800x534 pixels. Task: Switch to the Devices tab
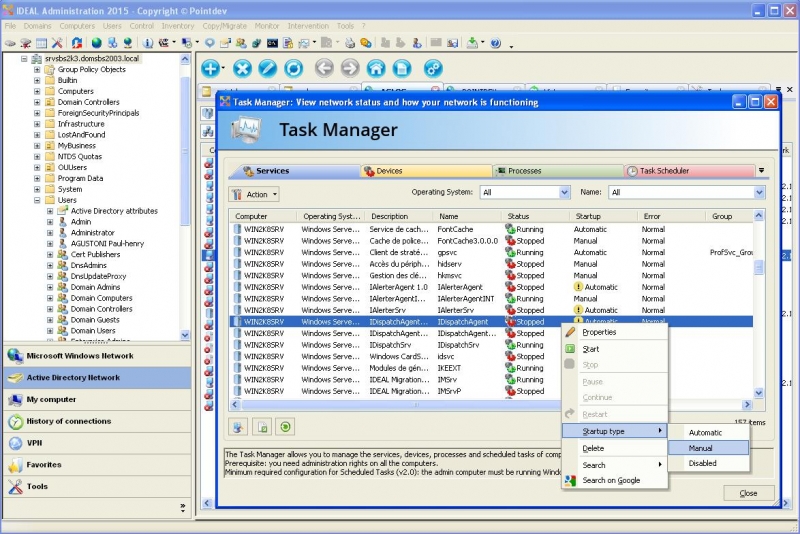coord(427,171)
